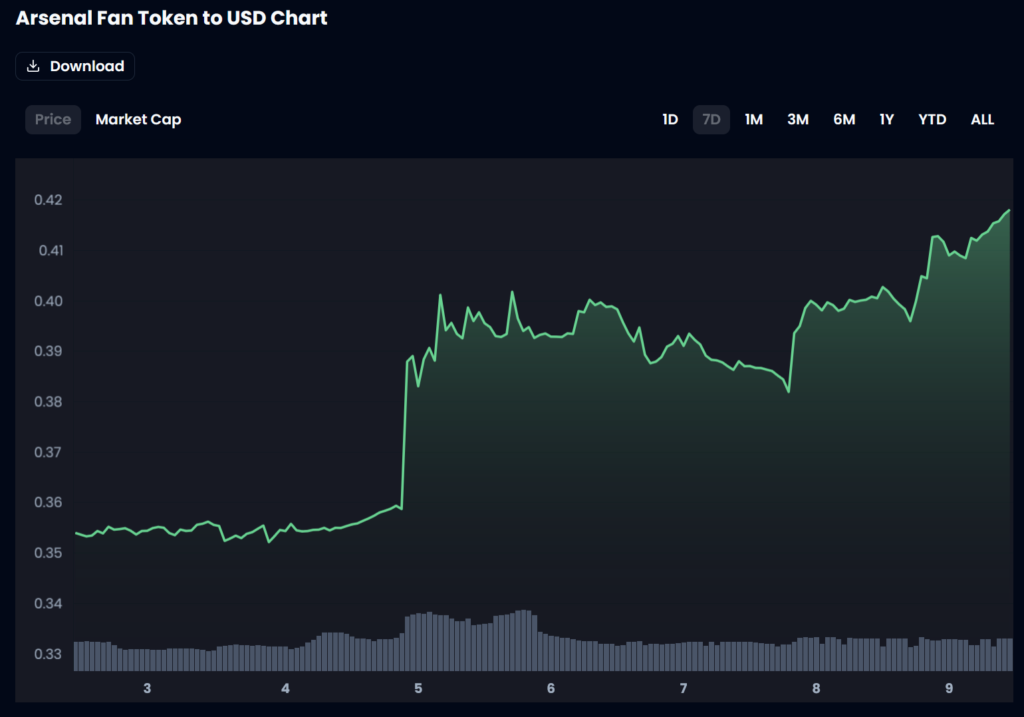Switch to the Market Cap tab
1024x717 pixels.
[138, 119]
